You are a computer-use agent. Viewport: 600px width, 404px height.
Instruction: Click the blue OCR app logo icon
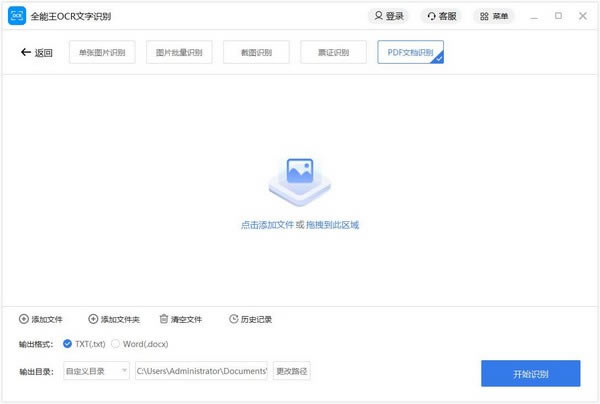[17, 16]
